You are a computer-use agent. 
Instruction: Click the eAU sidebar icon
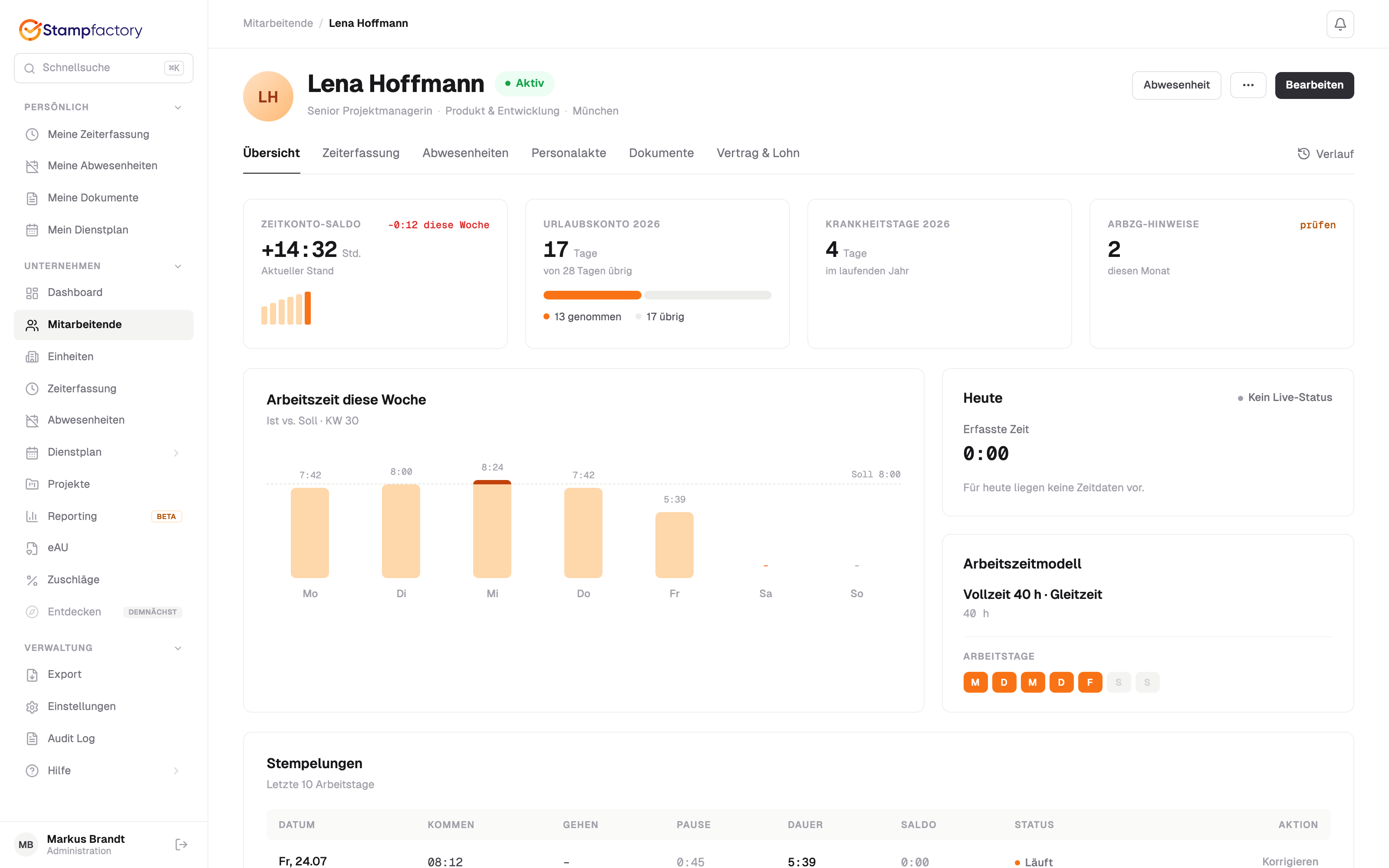pos(32,548)
